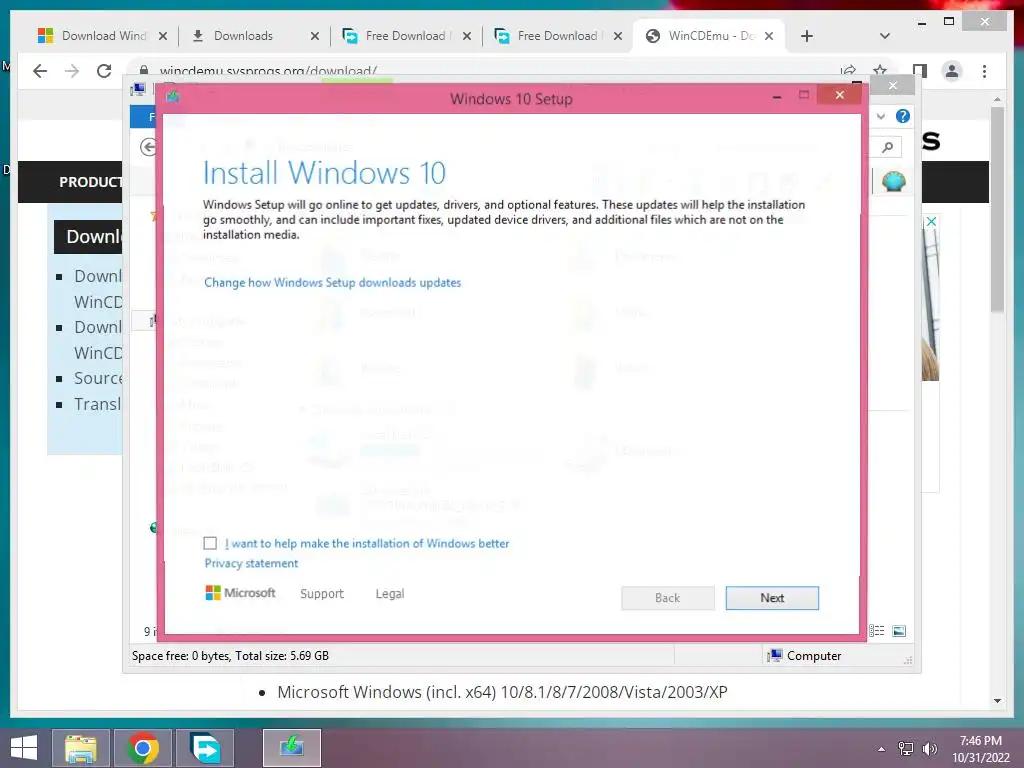Open File Explorer from the taskbar
Image resolution: width=1024 pixels, height=768 pixels.
click(x=80, y=748)
